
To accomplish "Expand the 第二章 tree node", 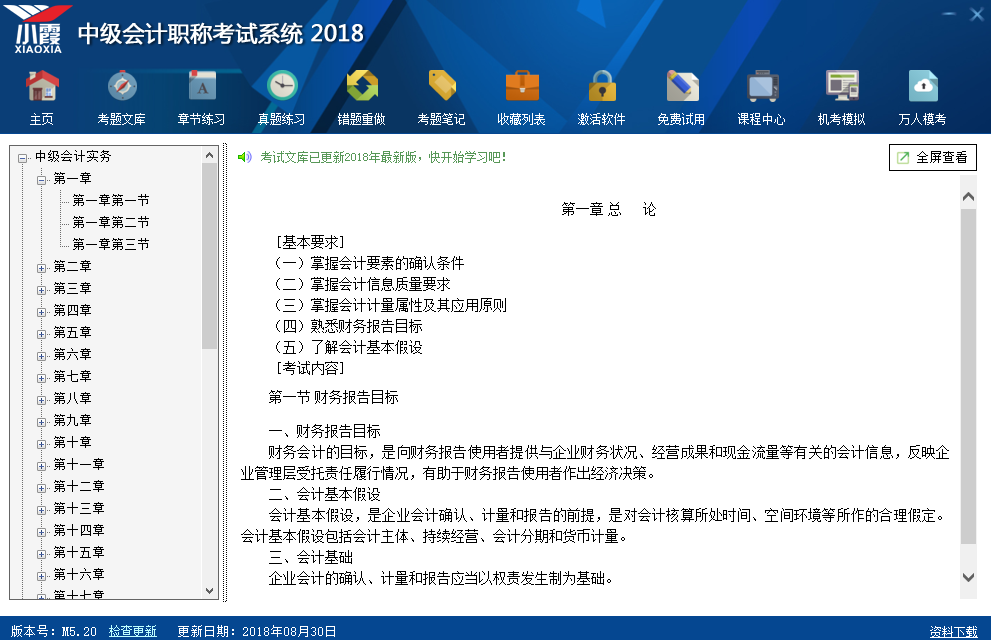I will click(41, 268).
